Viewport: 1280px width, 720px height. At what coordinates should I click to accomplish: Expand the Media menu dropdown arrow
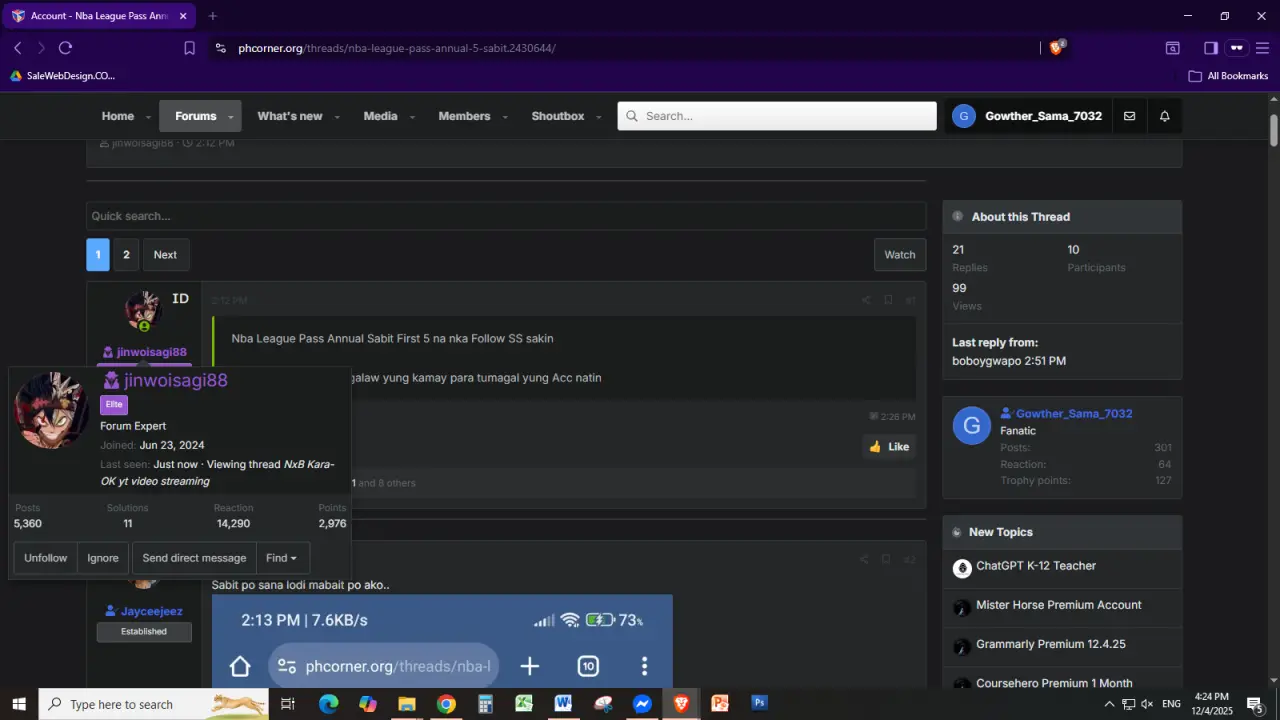click(412, 117)
